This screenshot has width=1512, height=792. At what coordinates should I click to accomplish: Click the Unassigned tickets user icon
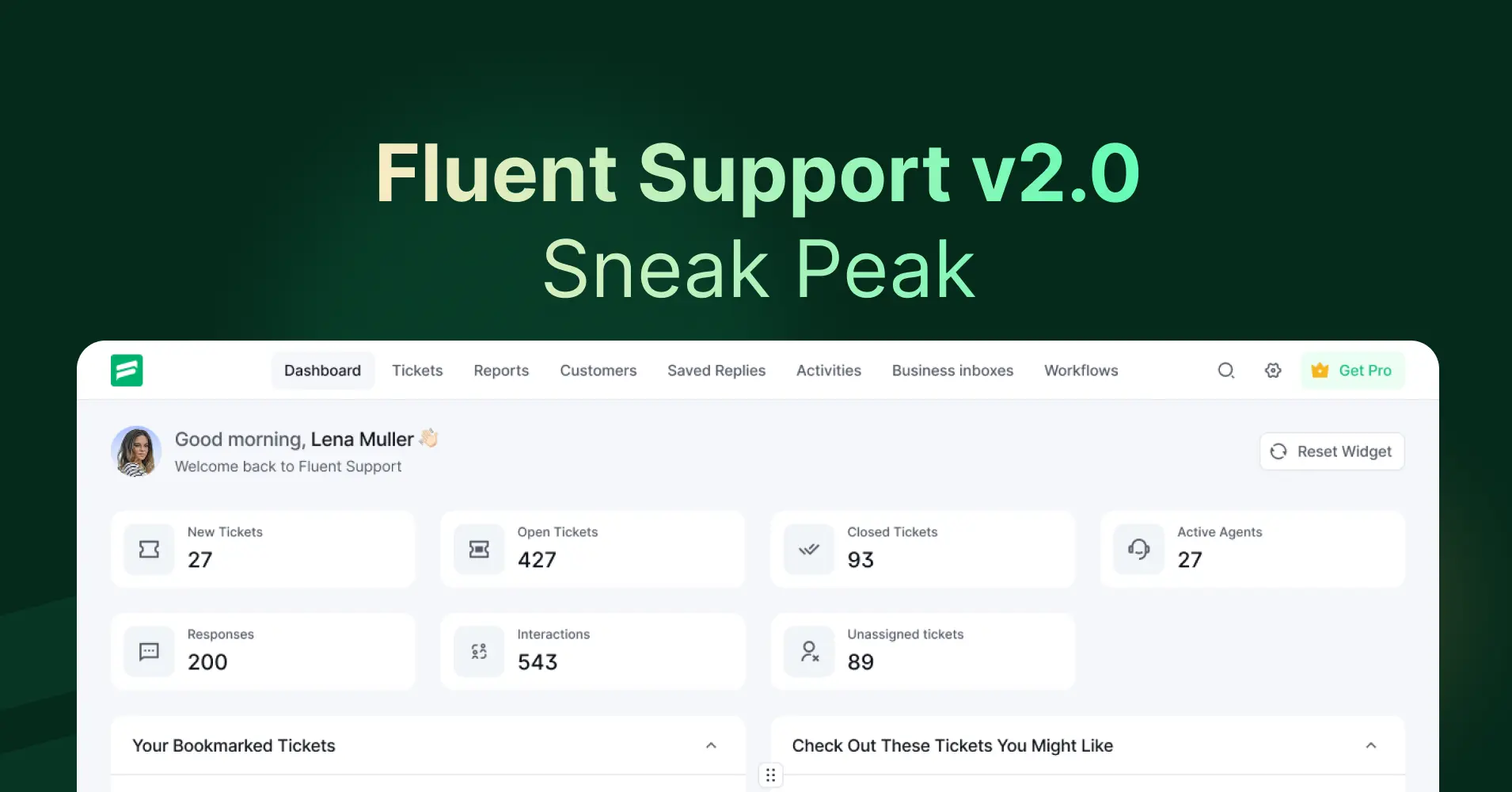(809, 651)
